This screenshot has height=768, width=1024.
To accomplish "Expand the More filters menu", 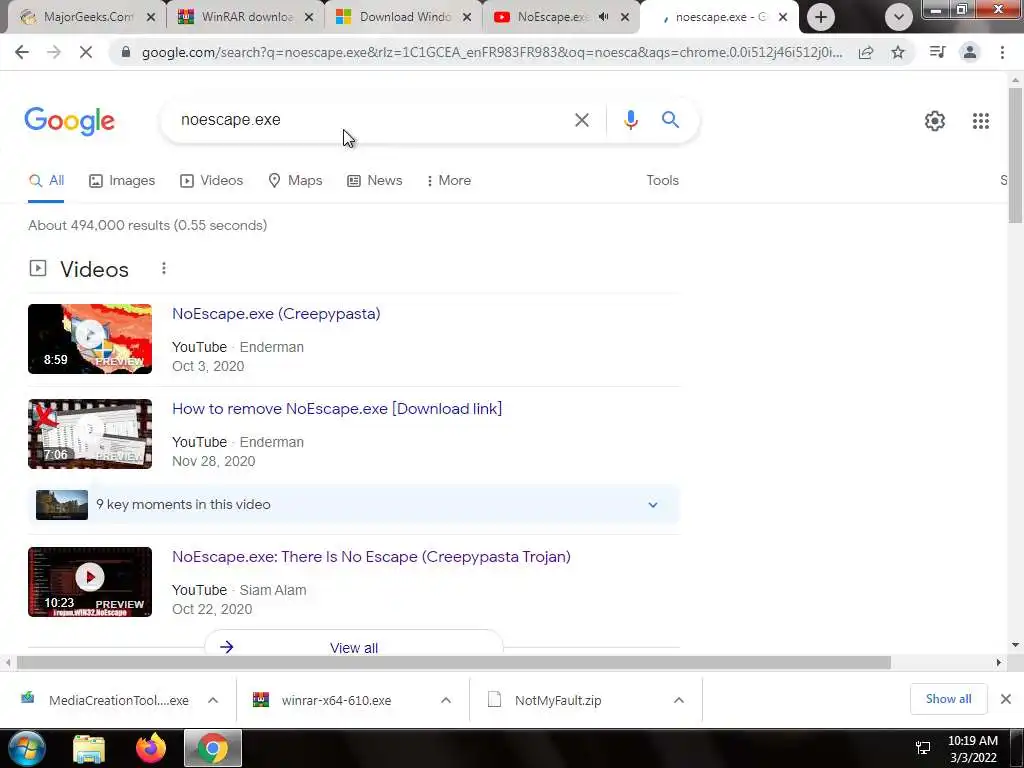I will [449, 181].
